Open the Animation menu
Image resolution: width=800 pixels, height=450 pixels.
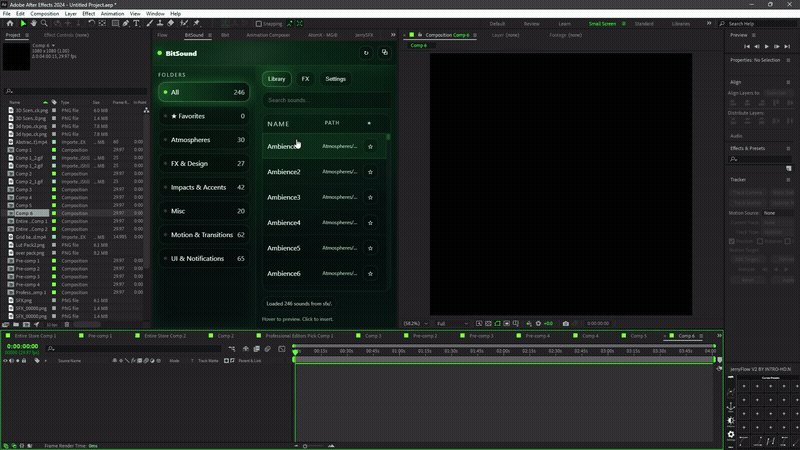pyautogui.click(x=112, y=14)
